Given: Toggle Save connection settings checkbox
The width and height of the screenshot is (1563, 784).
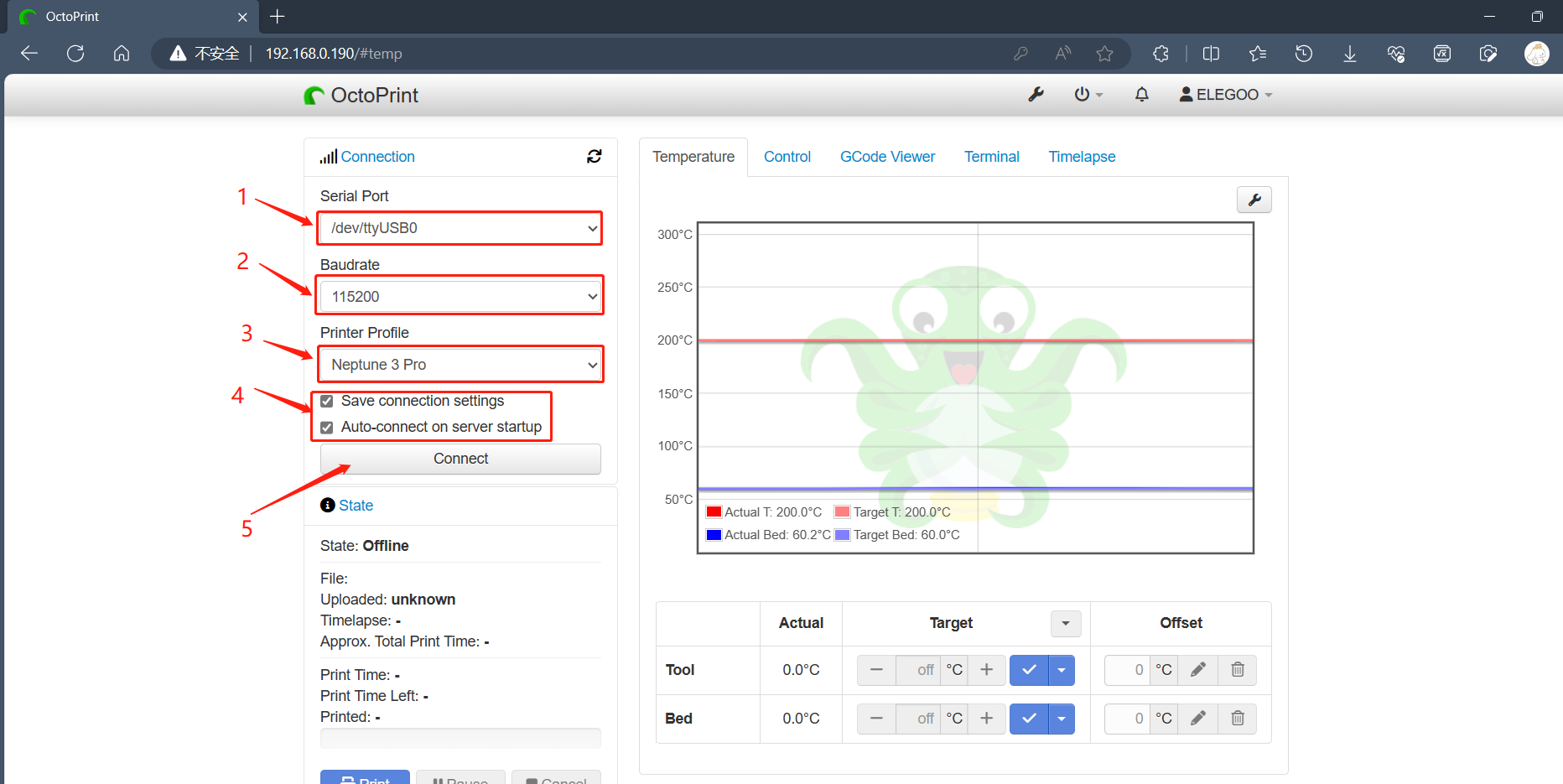Looking at the screenshot, I should coord(327,402).
